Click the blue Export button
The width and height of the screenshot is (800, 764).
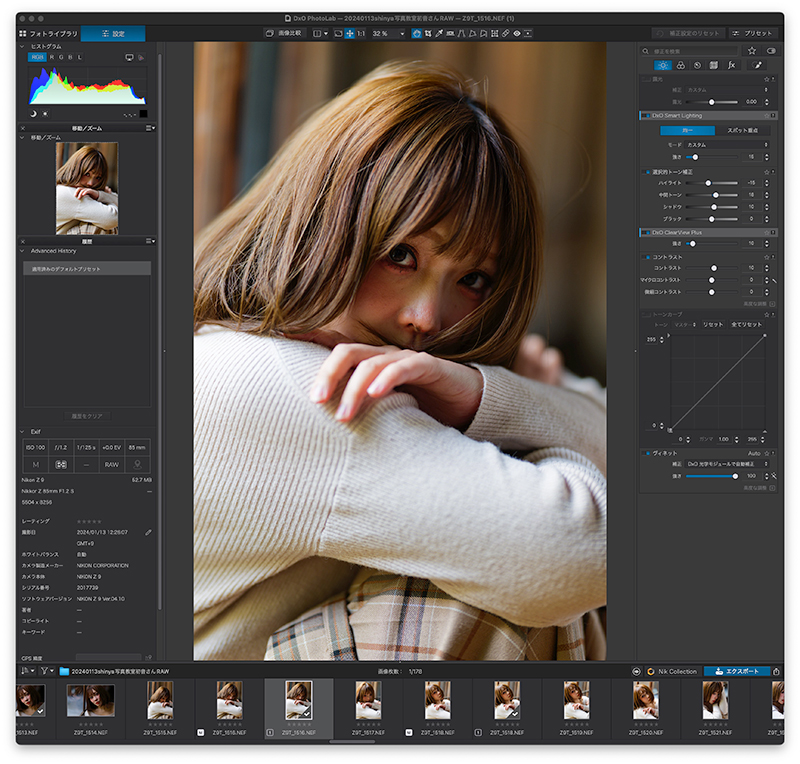coord(736,672)
